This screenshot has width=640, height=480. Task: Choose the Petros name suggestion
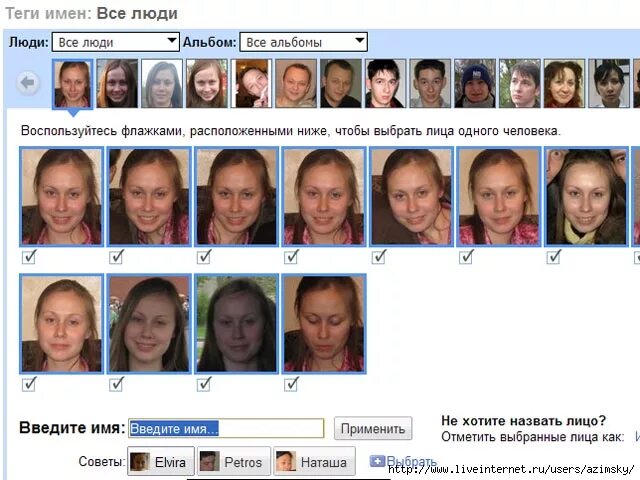coord(234,462)
